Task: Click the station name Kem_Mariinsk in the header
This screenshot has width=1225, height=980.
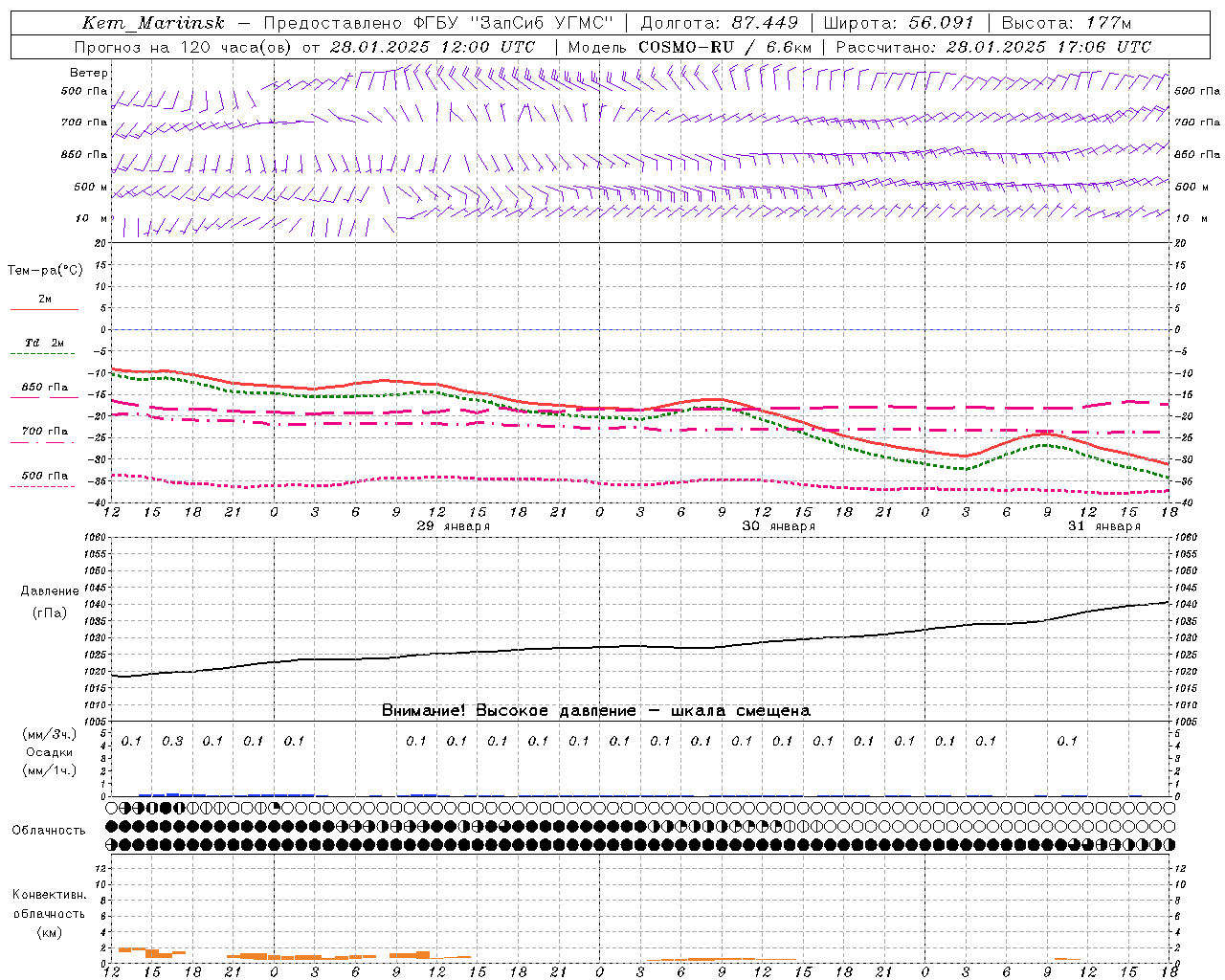Action: (x=153, y=23)
